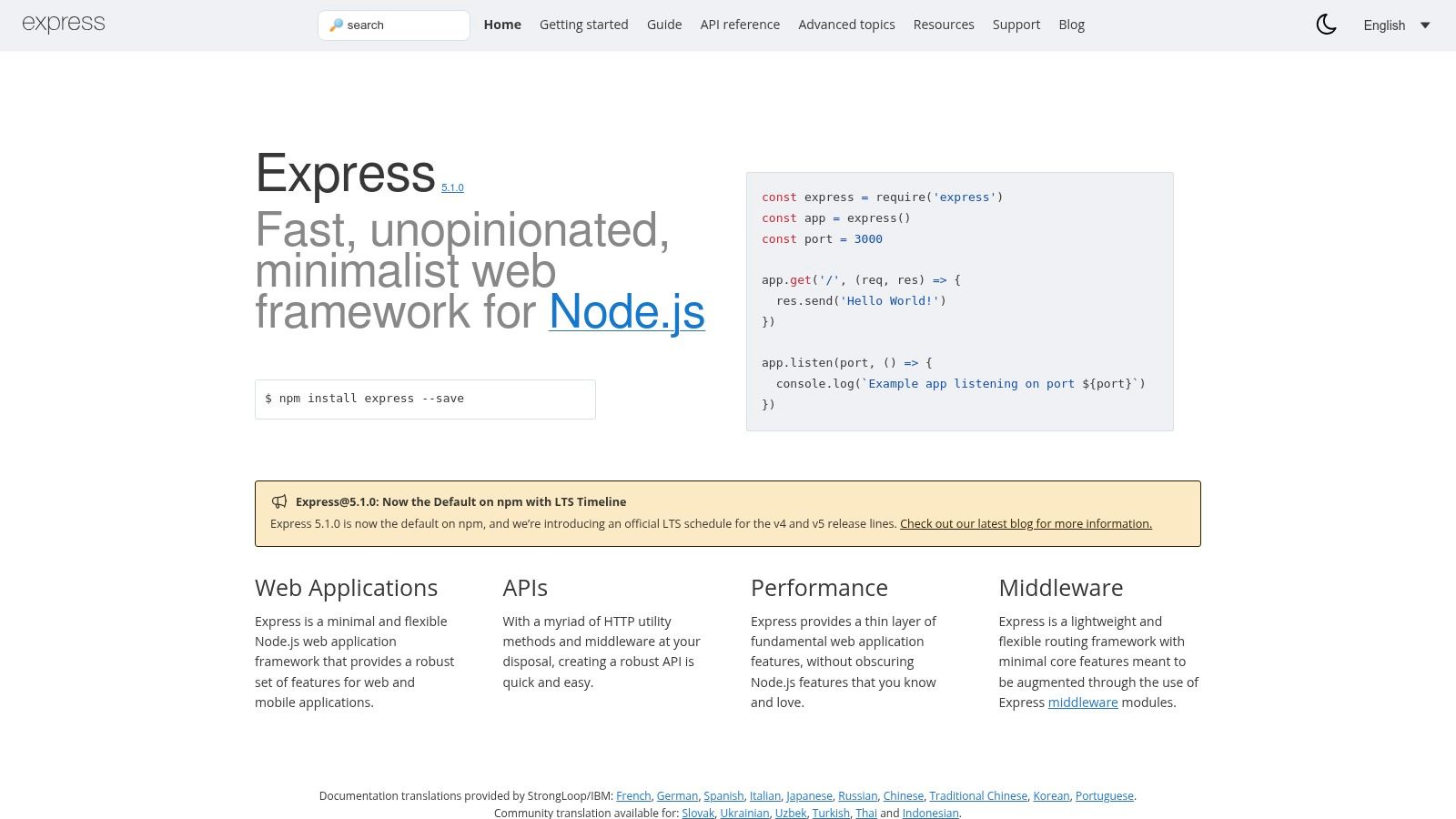Click the search input field
This screenshot has height=819, width=1456.
click(x=394, y=25)
